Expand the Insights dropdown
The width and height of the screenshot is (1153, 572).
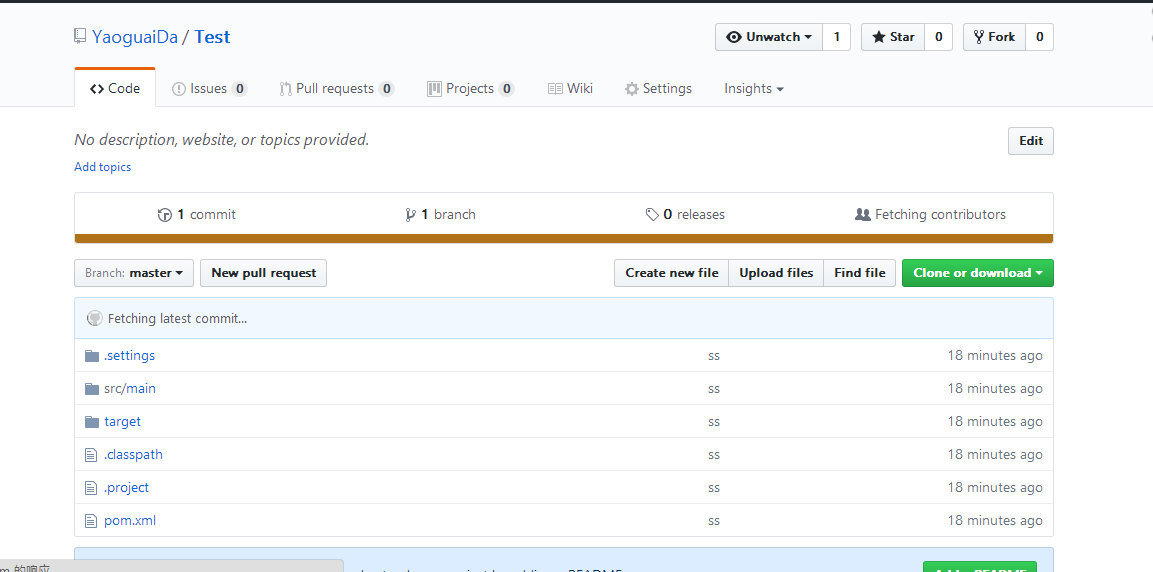(x=753, y=89)
